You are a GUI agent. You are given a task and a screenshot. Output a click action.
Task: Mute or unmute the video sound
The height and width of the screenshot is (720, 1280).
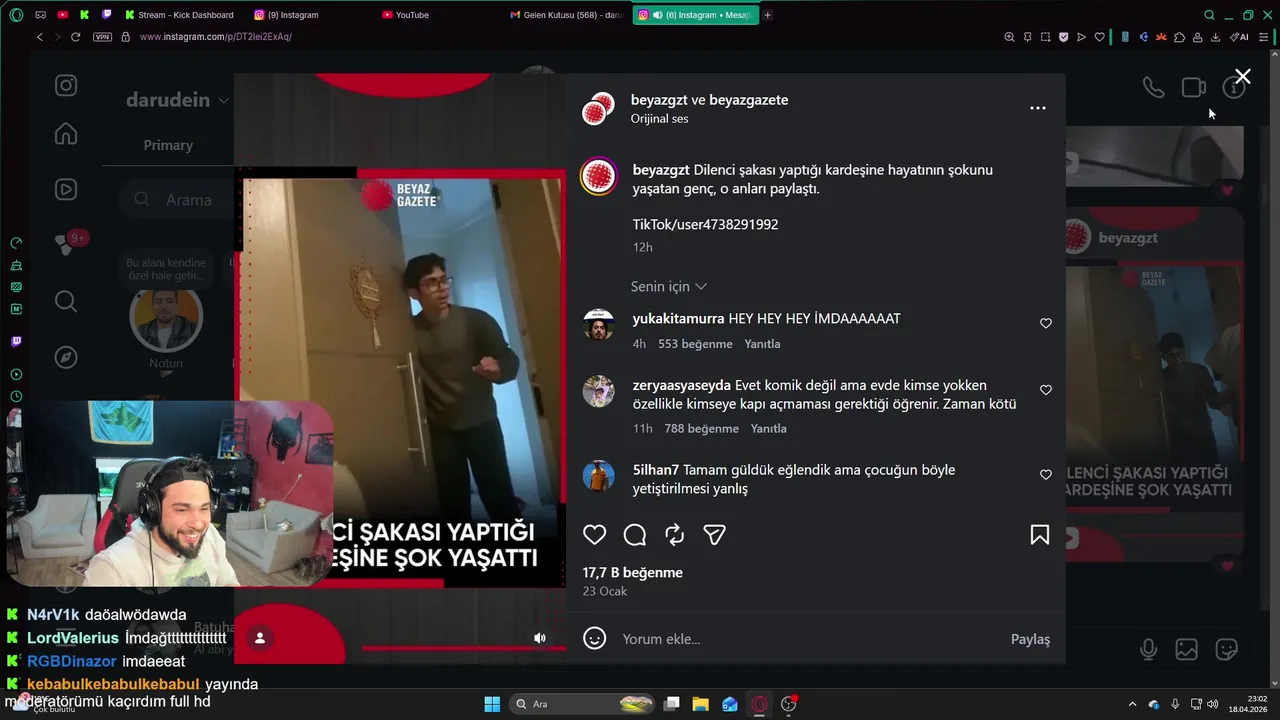click(540, 638)
